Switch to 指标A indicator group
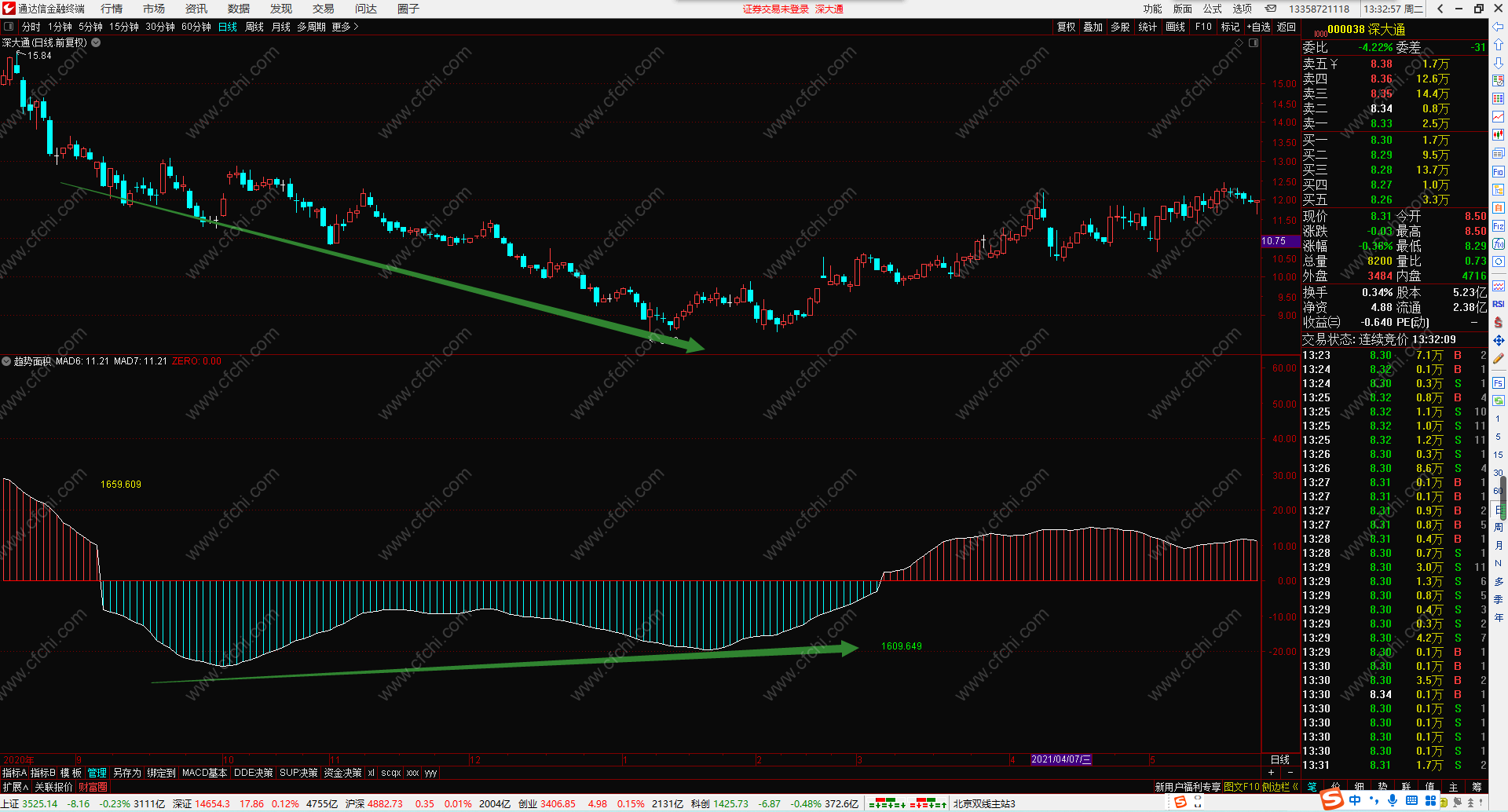 [x=14, y=773]
